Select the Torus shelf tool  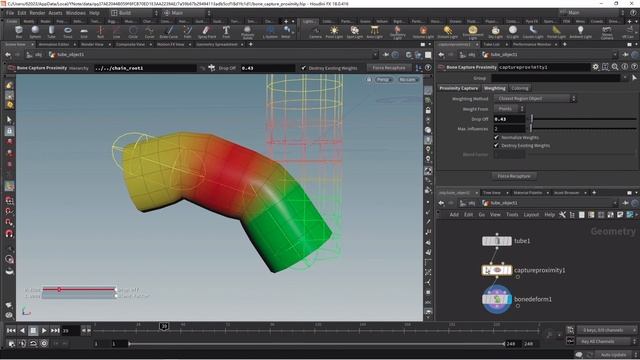point(68,32)
